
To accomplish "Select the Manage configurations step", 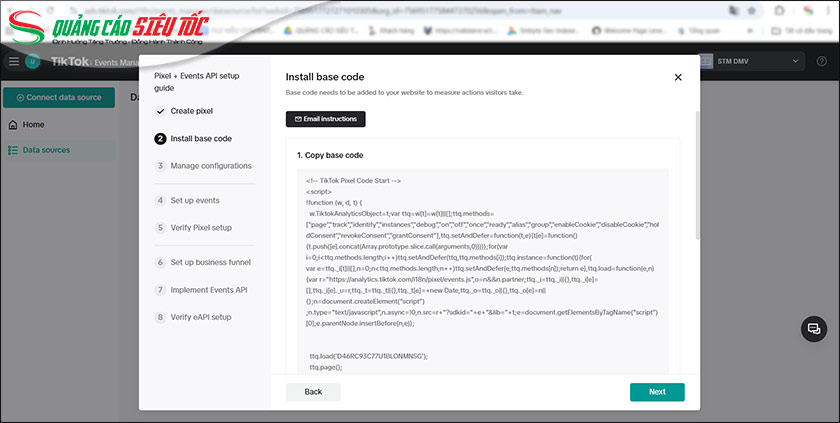I will click(210, 166).
